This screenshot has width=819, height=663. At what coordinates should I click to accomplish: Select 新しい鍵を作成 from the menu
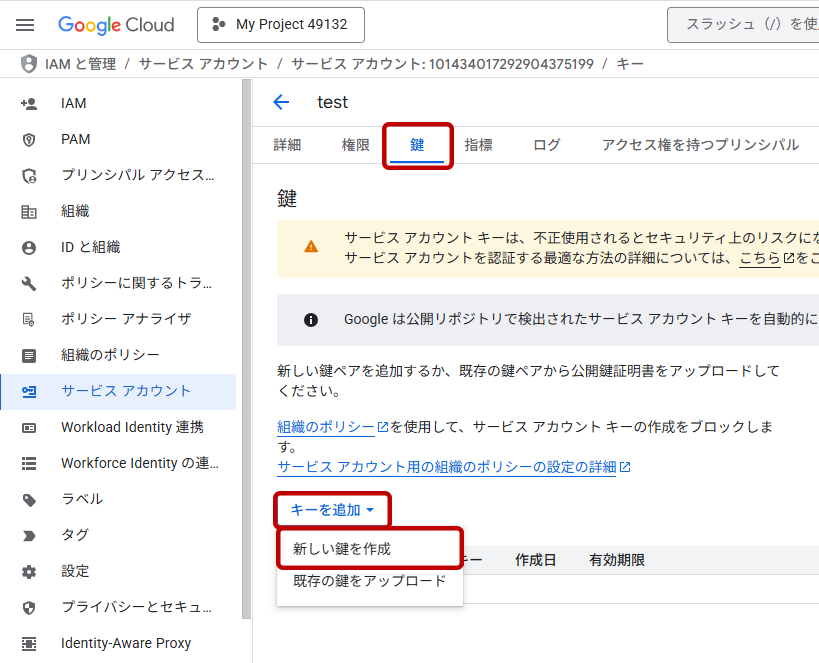coord(342,549)
